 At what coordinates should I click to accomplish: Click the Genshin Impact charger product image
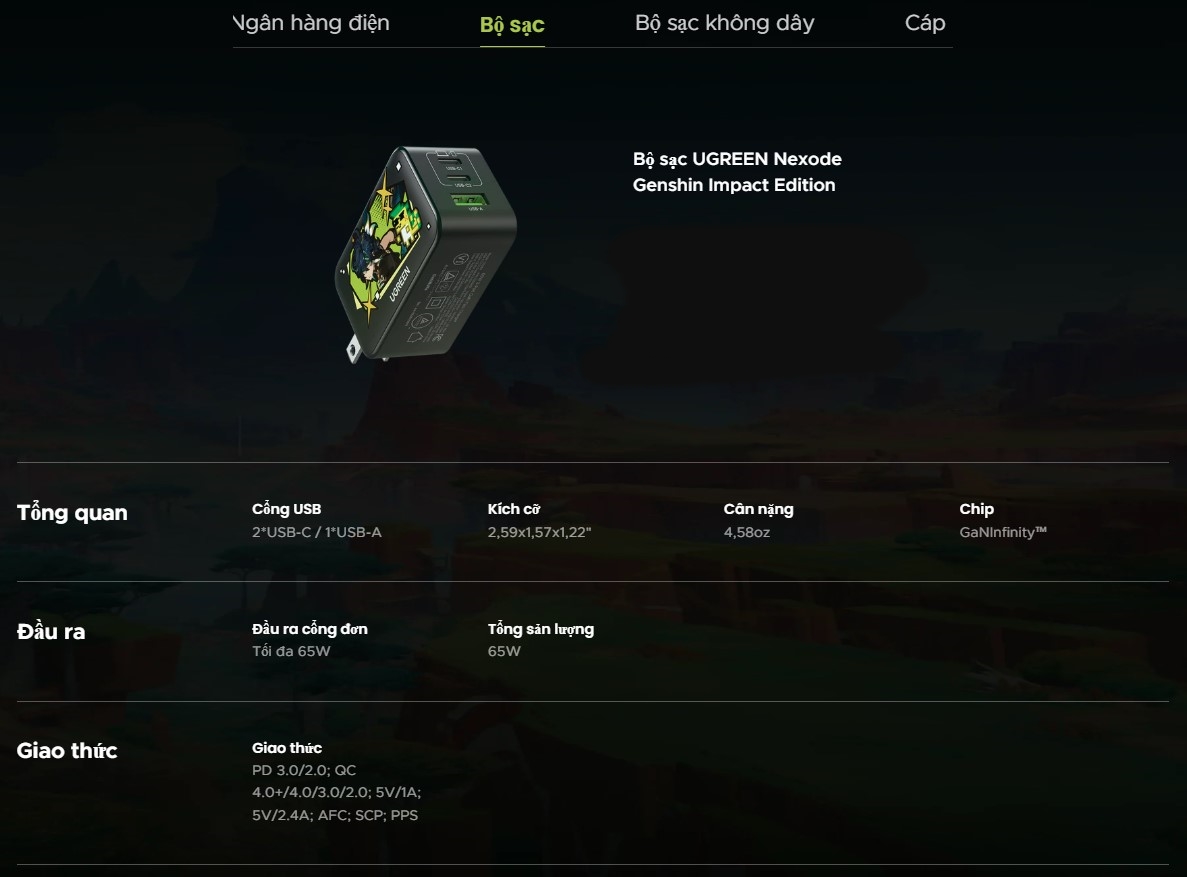425,254
